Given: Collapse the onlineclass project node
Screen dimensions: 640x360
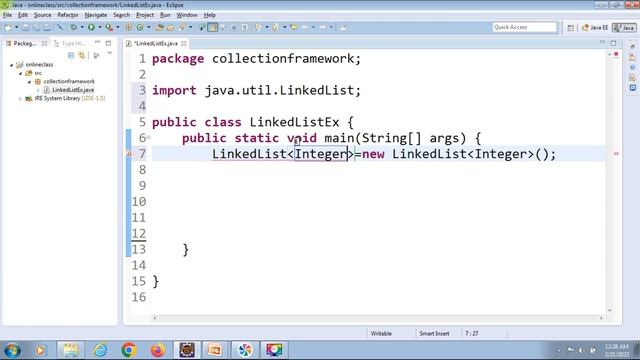Looking at the screenshot, I should [11, 65].
